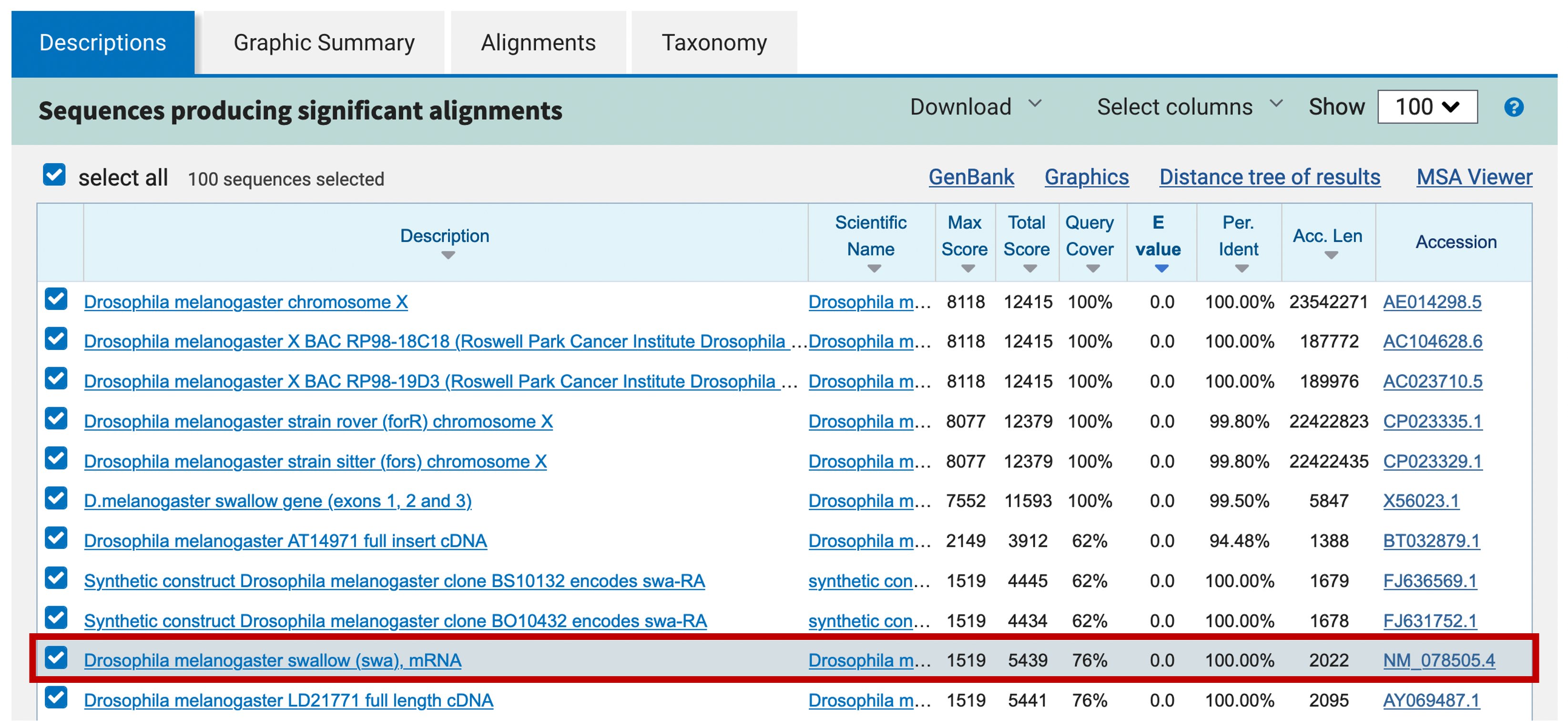Expand the Select columns dropdown

(1190, 106)
